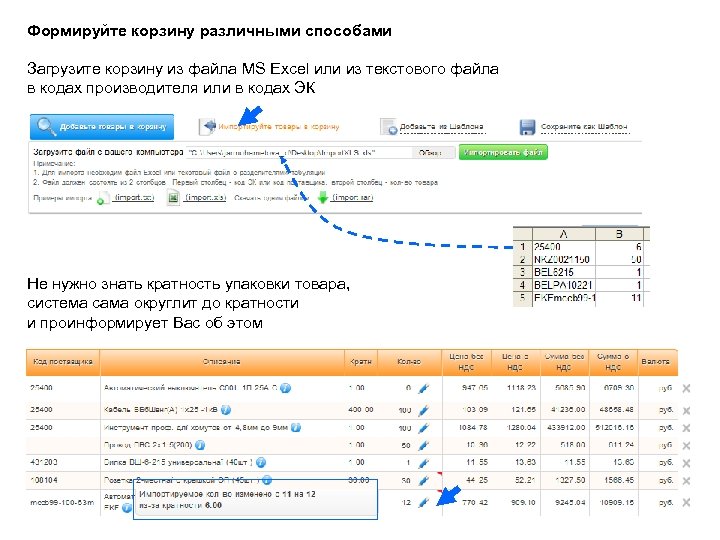Click Описание column header
The width and height of the screenshot is (720, 540).
tap(222, 362)
